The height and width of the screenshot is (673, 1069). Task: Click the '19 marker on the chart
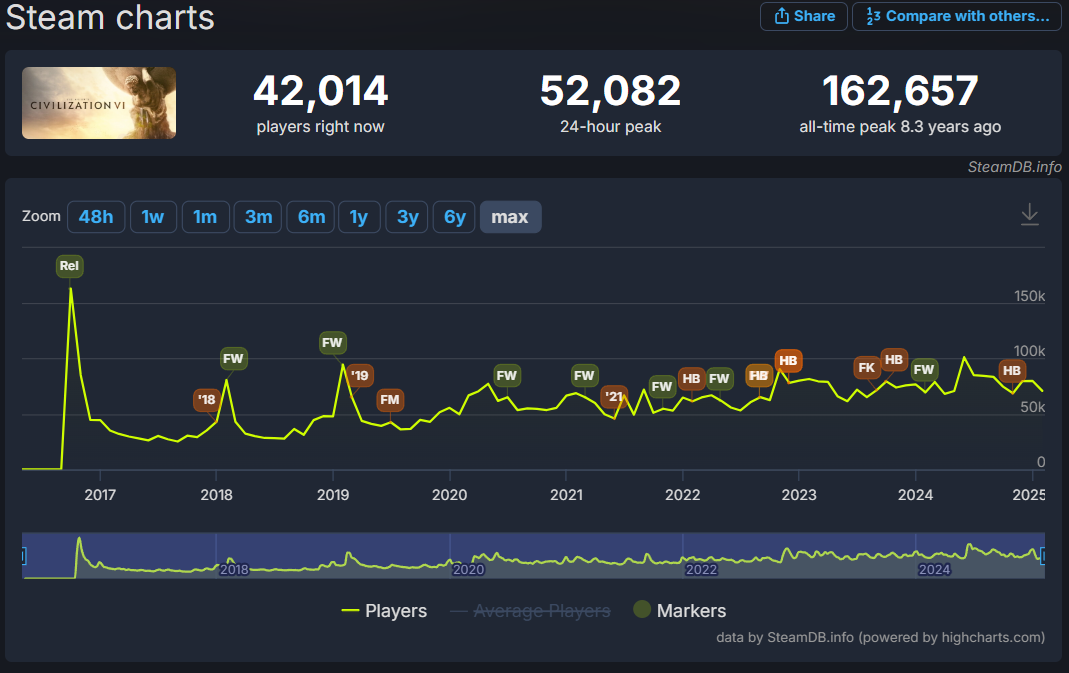[x=360, y=375]
